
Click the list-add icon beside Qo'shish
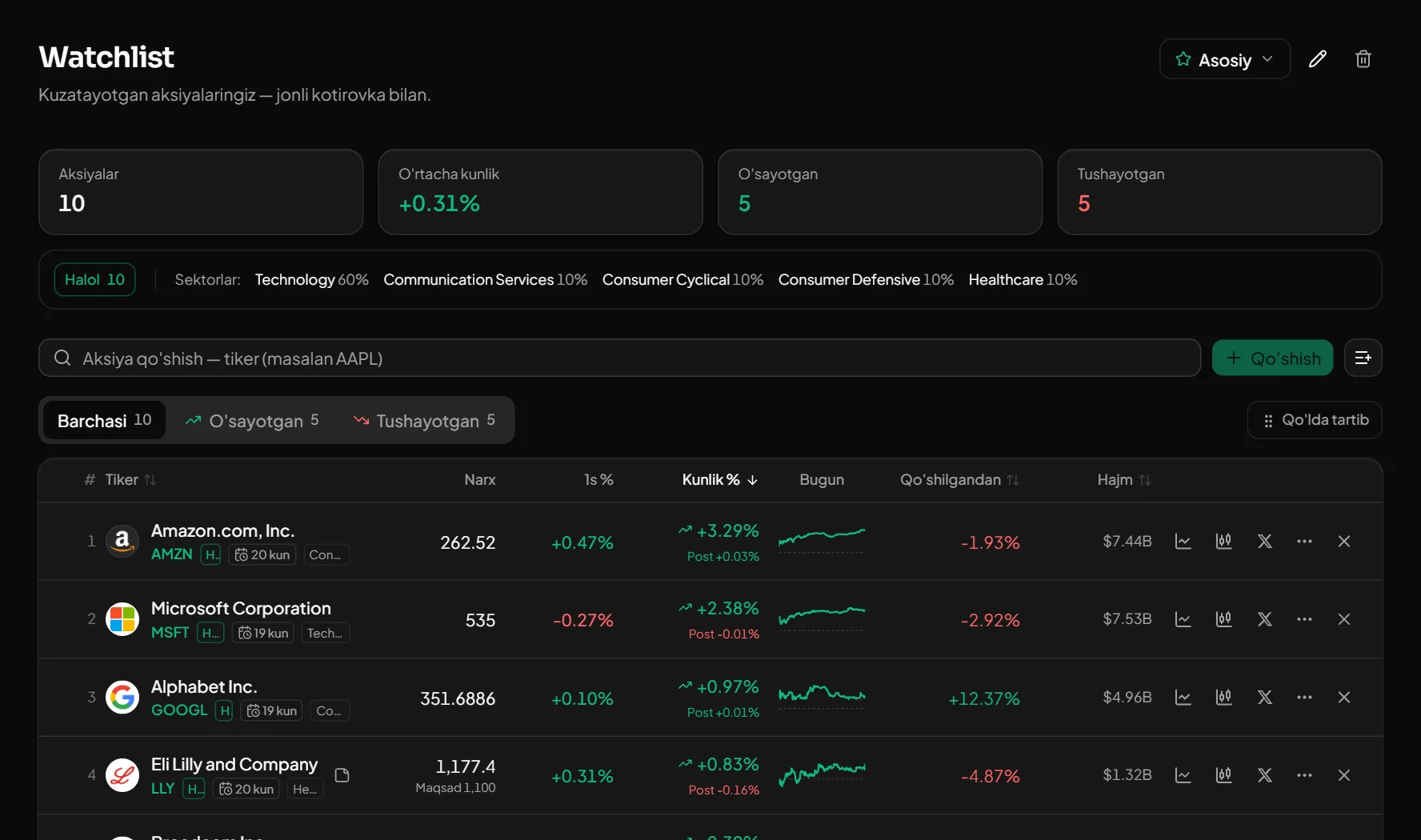(1363, 358)
